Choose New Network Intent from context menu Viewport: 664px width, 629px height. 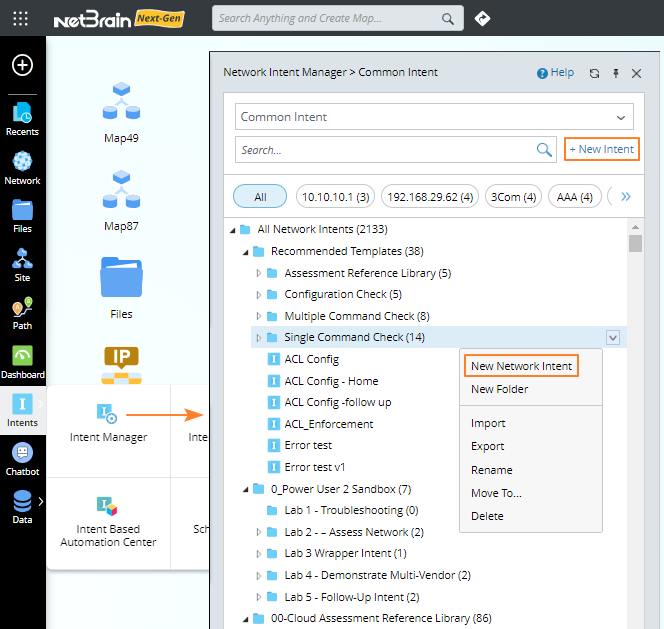[x=521, y=366]
